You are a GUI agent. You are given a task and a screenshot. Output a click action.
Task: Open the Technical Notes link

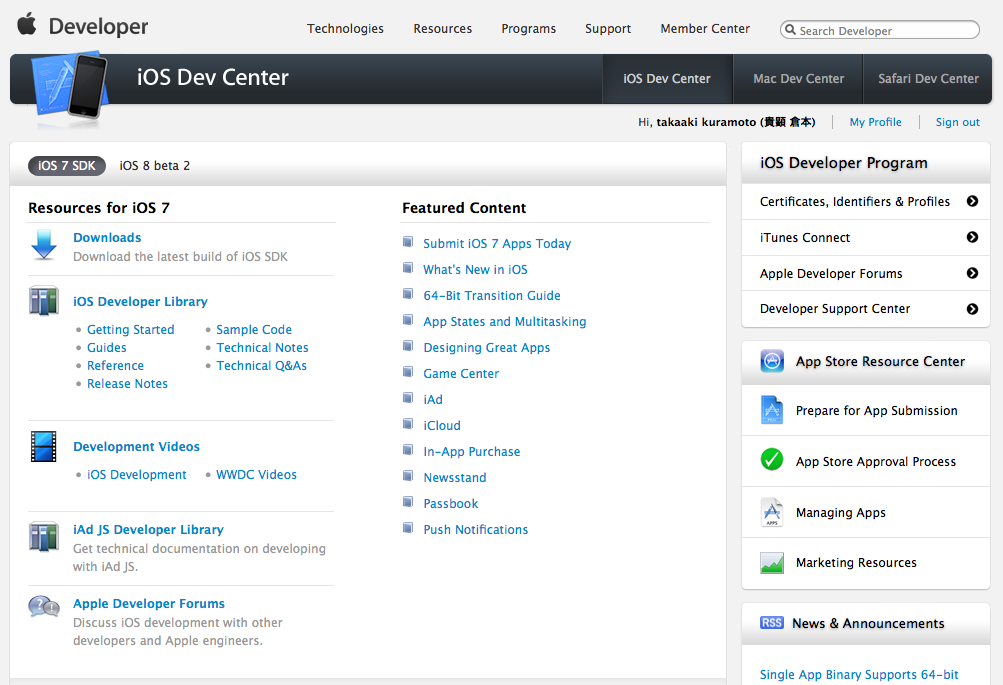pos(262,348)
